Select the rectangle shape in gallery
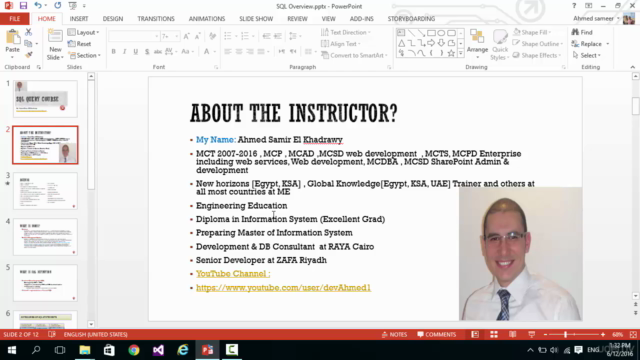The image size is (640, 360). click(x=431, y=33)
